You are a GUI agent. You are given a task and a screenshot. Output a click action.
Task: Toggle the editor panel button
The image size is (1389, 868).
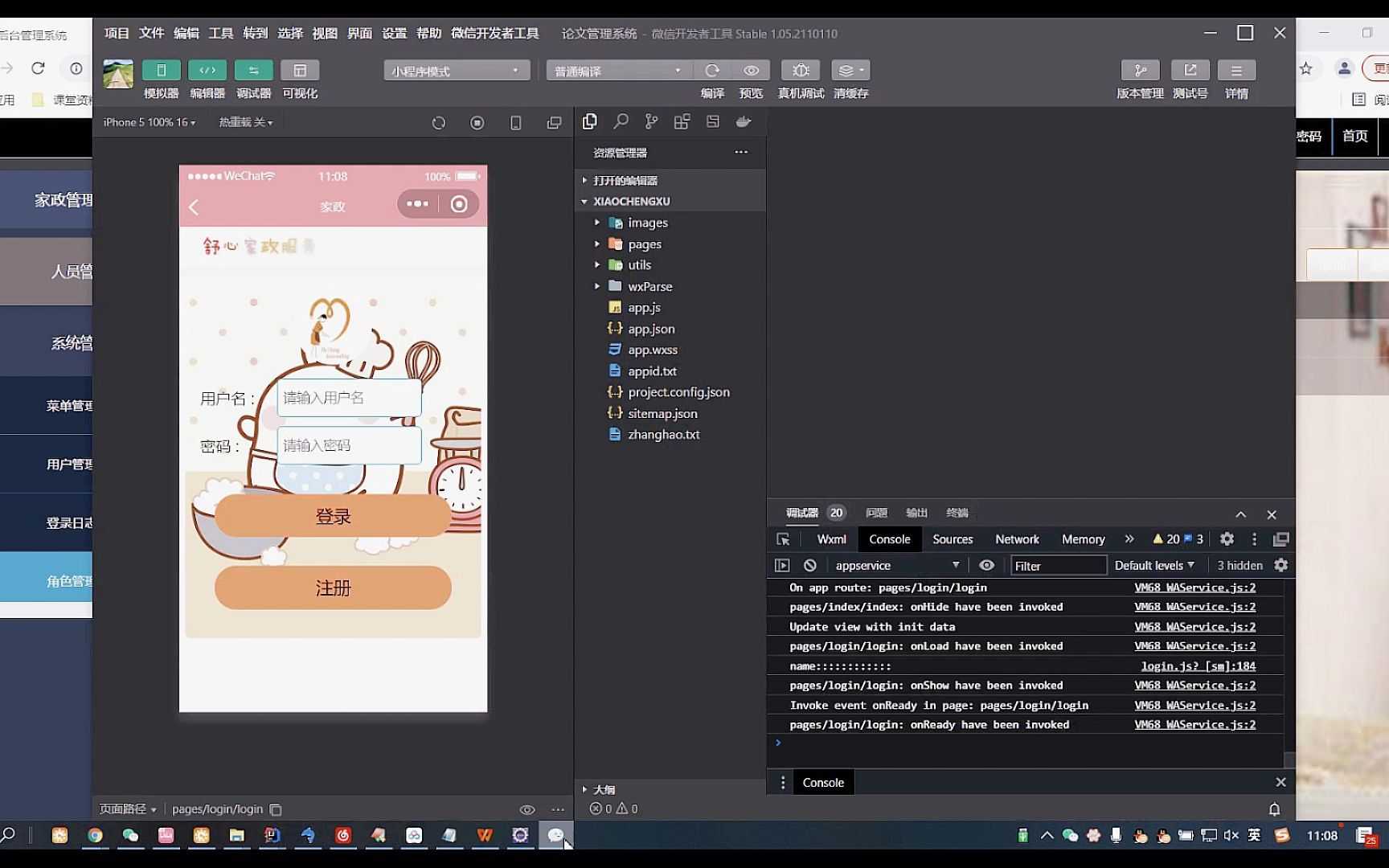pos(207,71)
